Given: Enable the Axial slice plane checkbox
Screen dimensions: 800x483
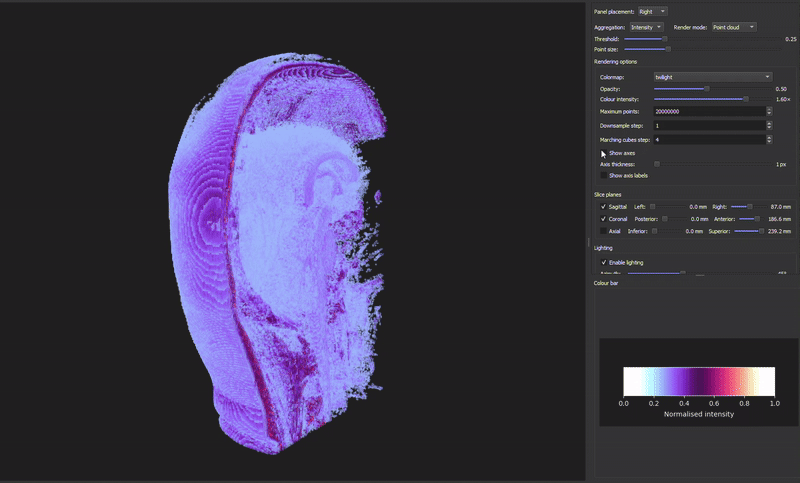Looking at the screenshot, I should 604,231.
